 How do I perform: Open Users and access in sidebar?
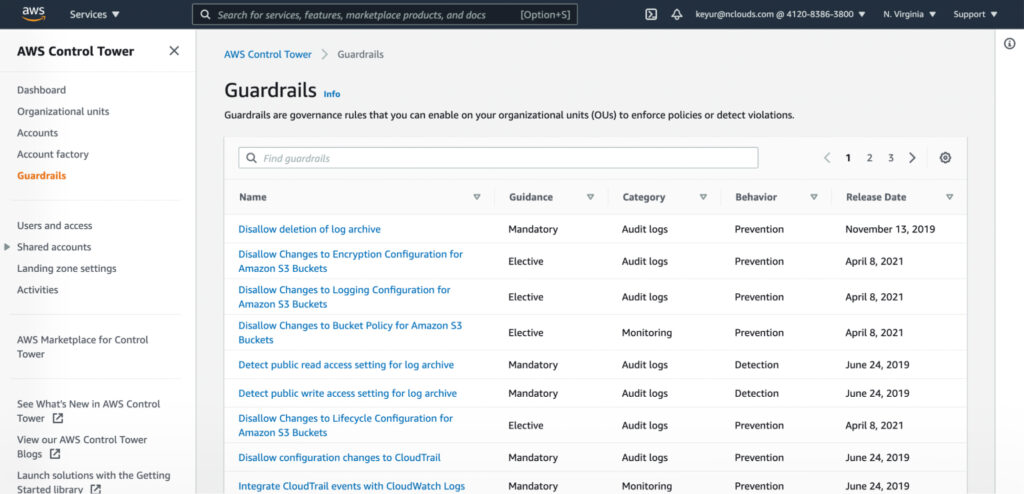pos(55,226)
